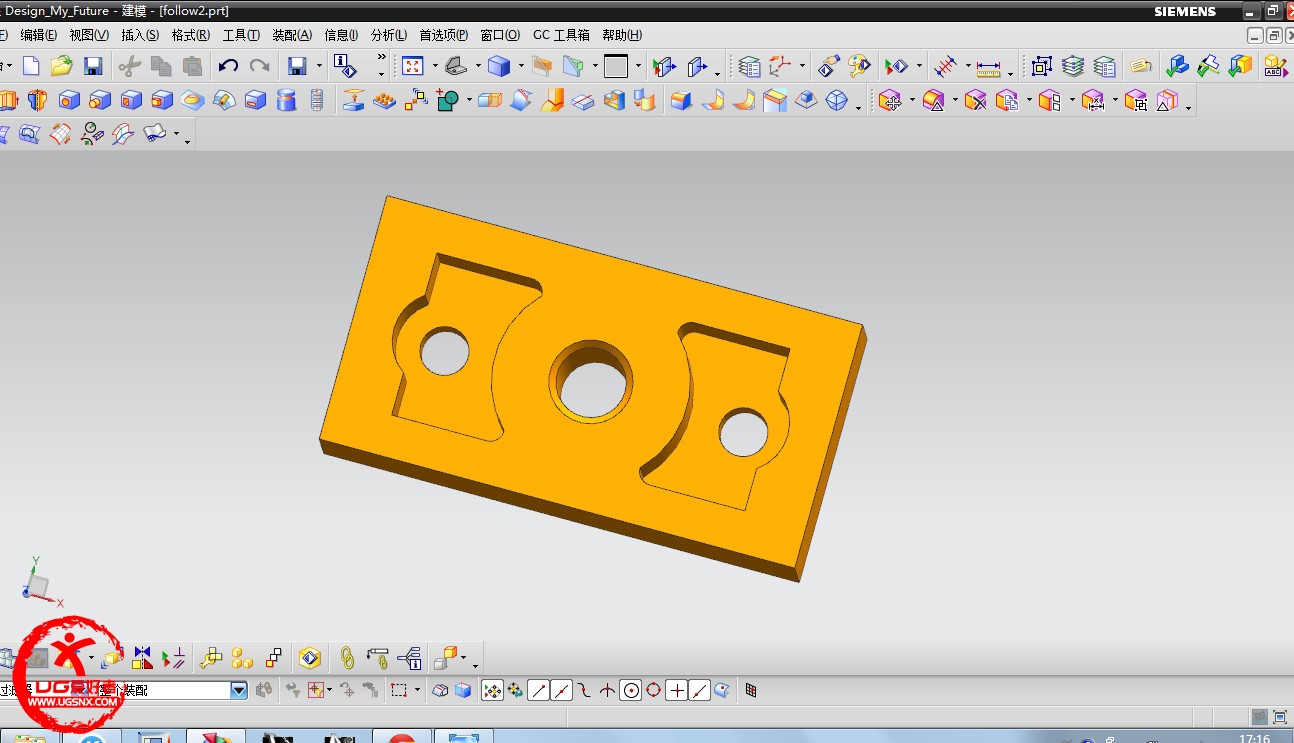Viewport: 1294px width, 743px height.
Task: Open the 插入(S) menu
Action: point(139,35)
